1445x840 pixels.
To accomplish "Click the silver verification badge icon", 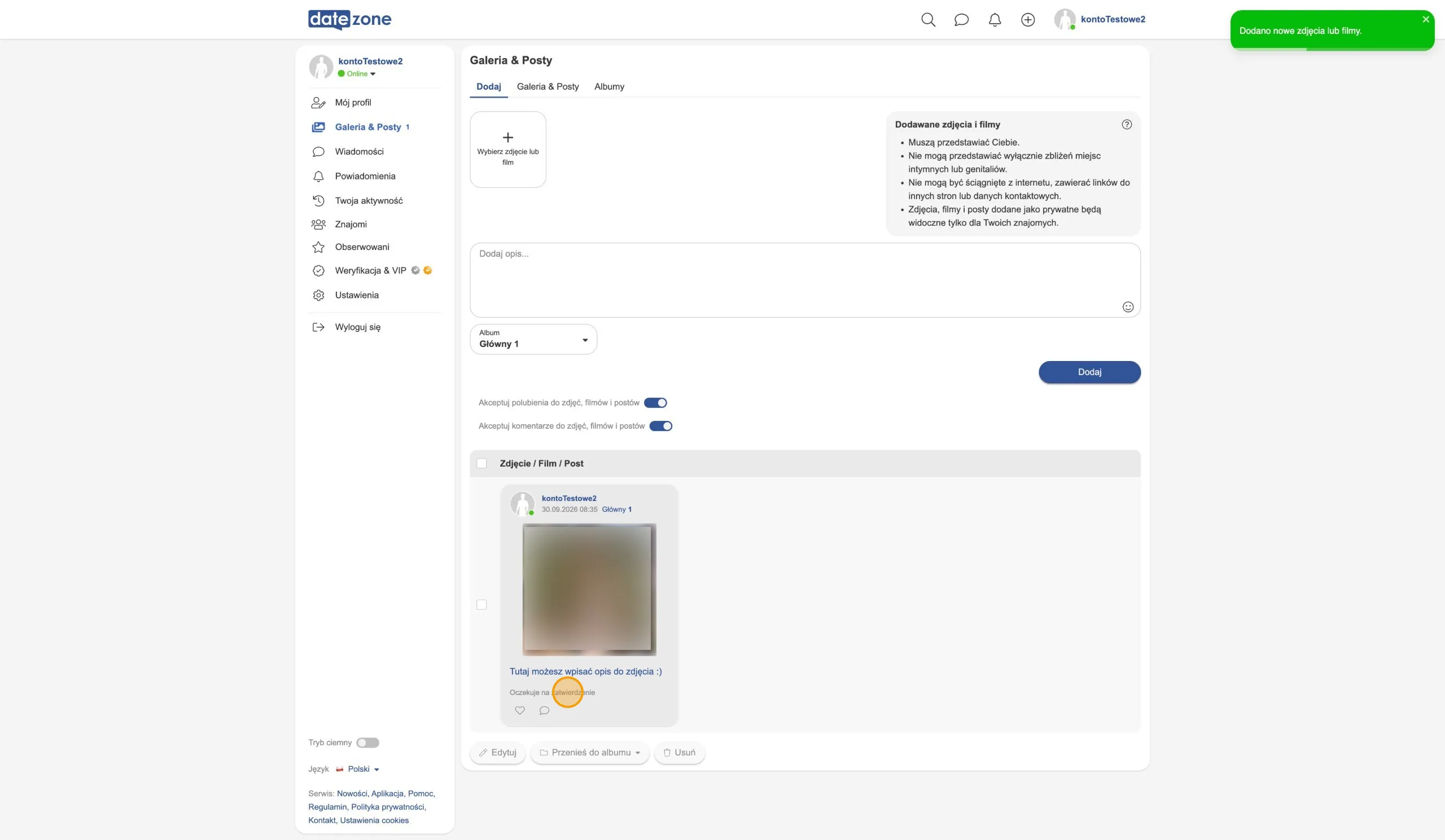I will pyautogui.click(x=415, y=270).
